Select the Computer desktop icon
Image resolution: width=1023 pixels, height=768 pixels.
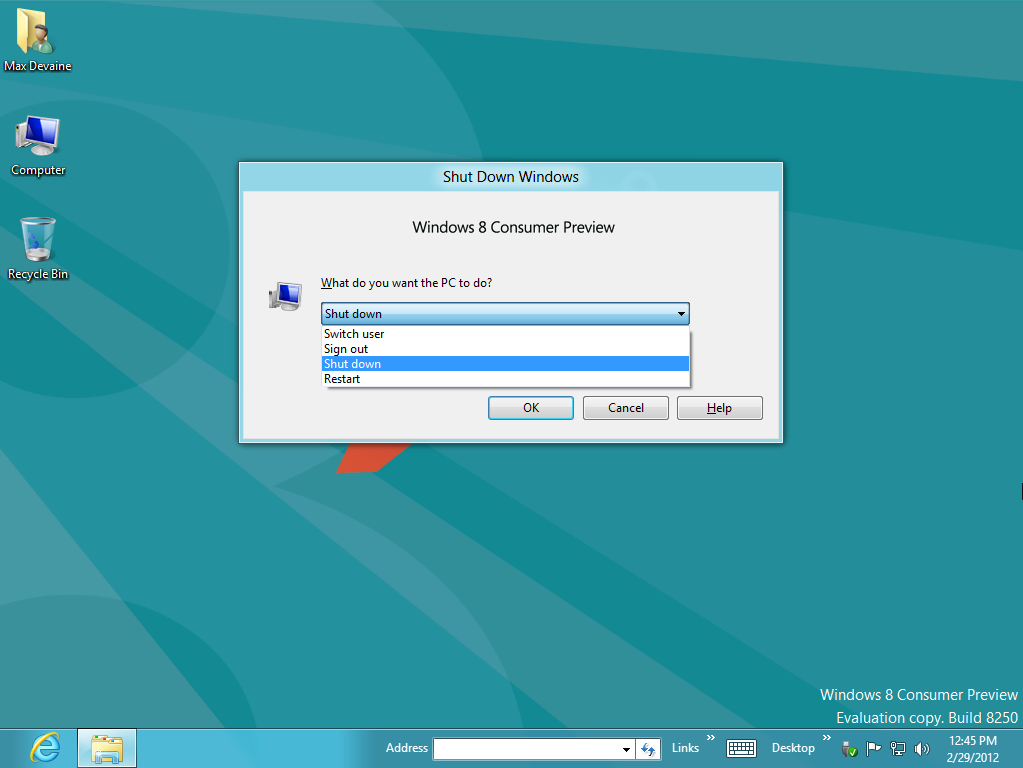click(x=38, y=146)
